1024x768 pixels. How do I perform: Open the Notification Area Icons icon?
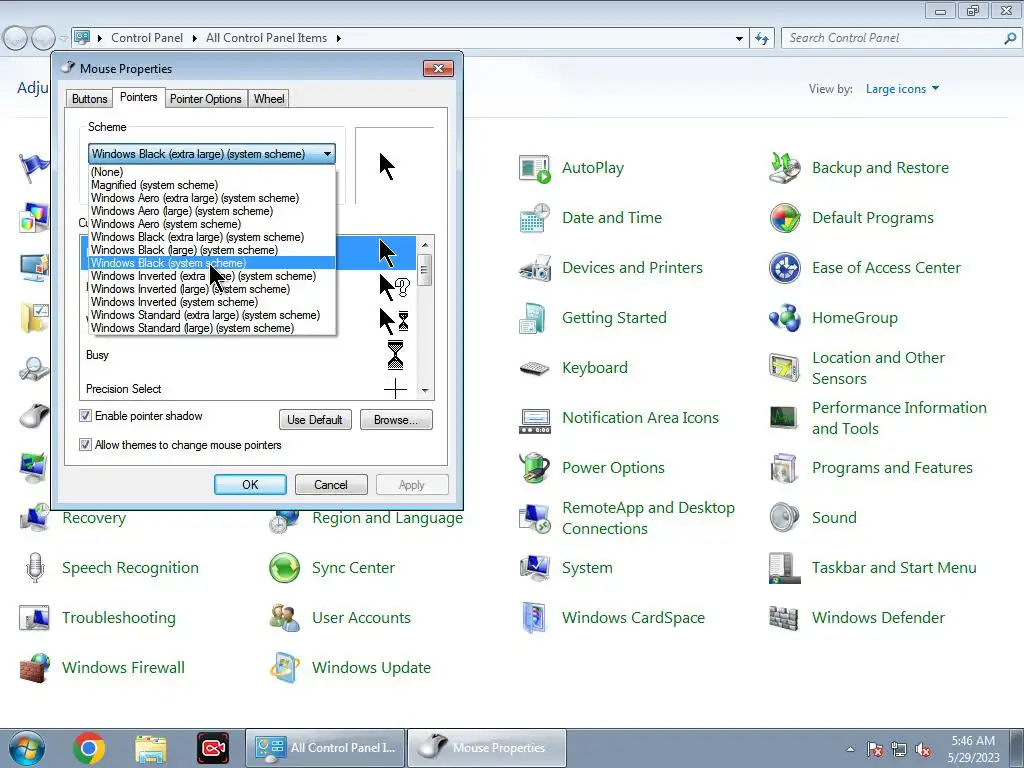(x=534, y=419)
